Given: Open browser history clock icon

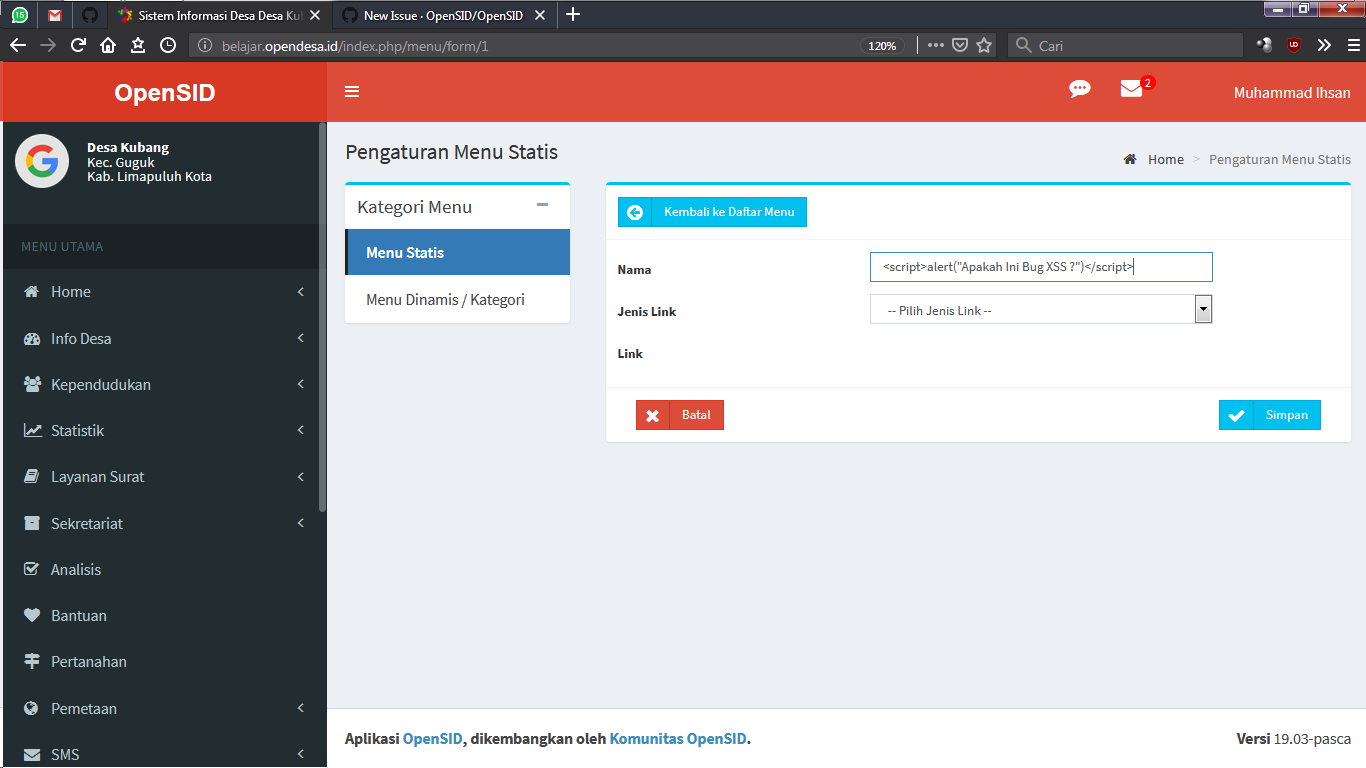Looking at the screenshot, I should tap(168, 45).
